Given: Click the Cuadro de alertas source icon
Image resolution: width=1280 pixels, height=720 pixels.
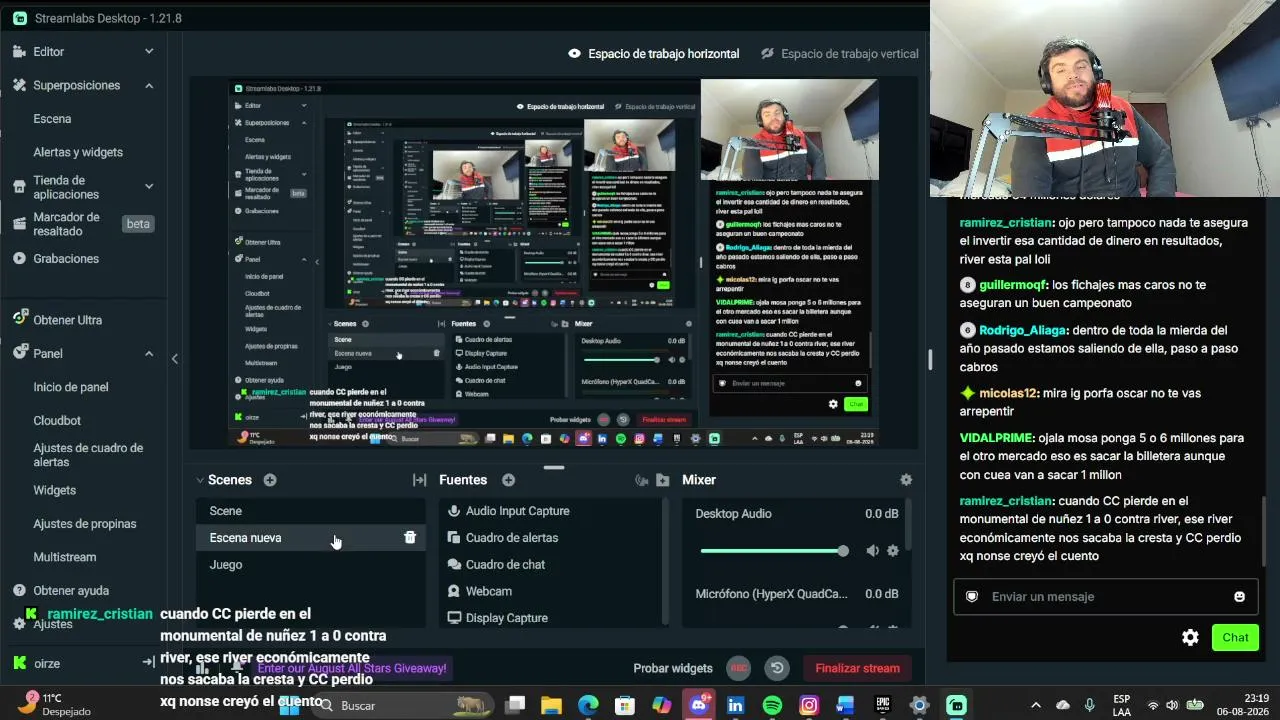Looking at the screenshot, I should [x=454, y=538].
